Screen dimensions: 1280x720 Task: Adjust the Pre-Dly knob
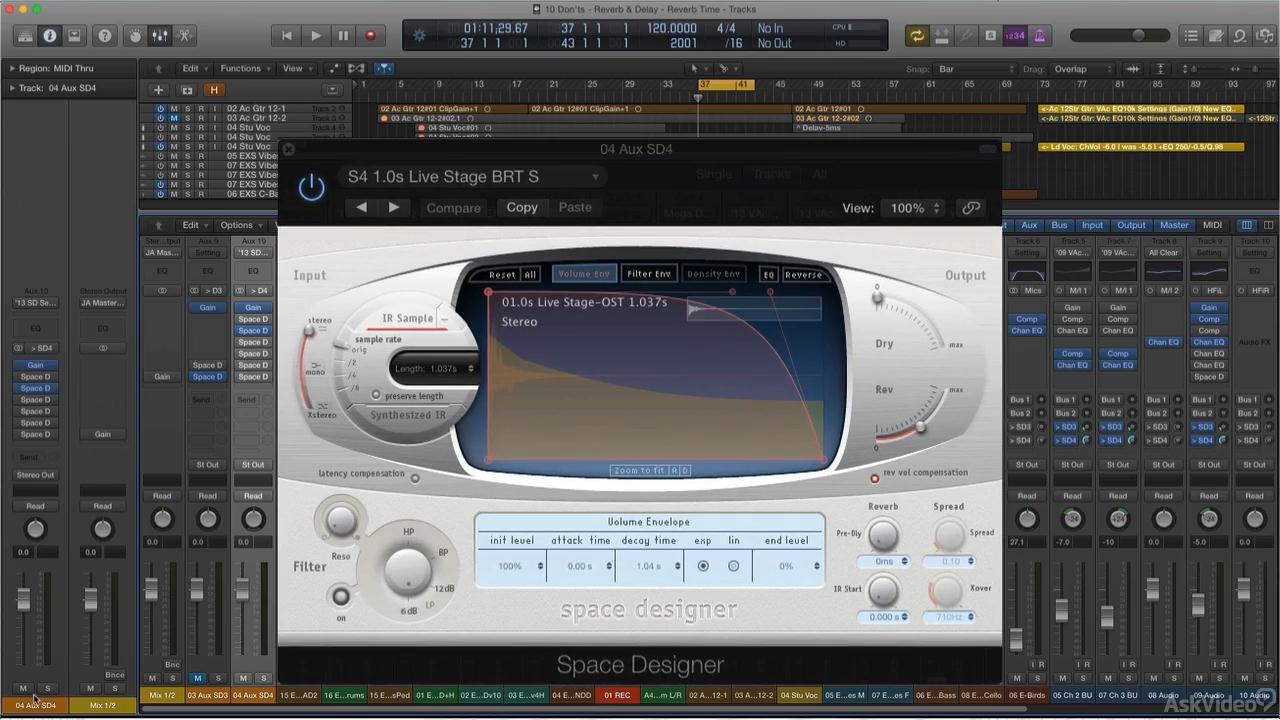883,537
